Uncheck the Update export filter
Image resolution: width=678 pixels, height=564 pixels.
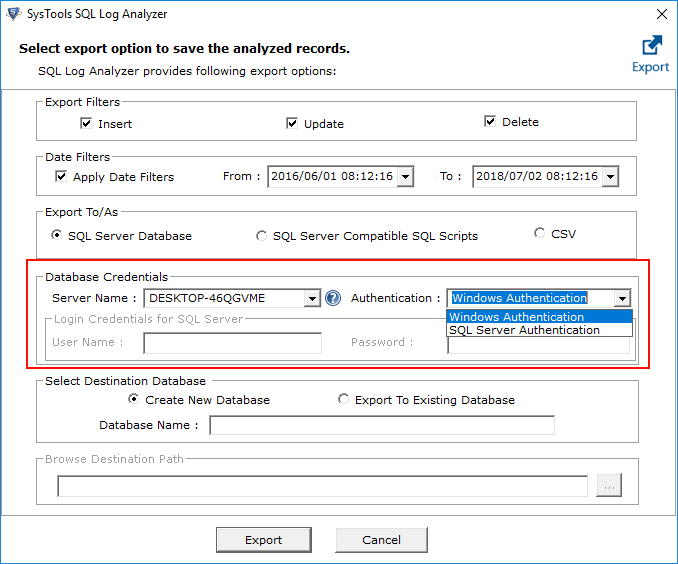tap(292, 123)
